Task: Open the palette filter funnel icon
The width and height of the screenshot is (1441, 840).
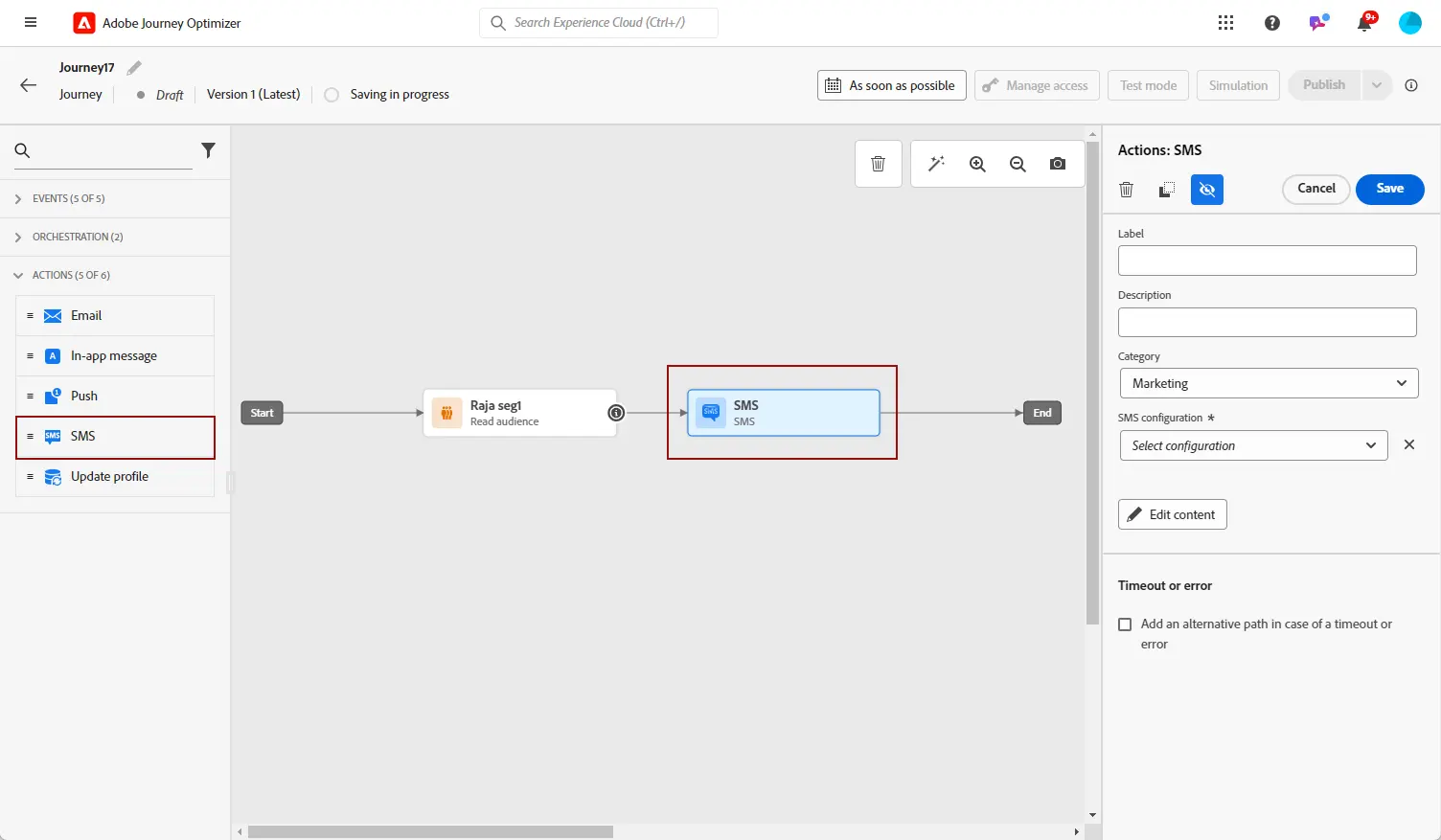Action: pos(208,150)
